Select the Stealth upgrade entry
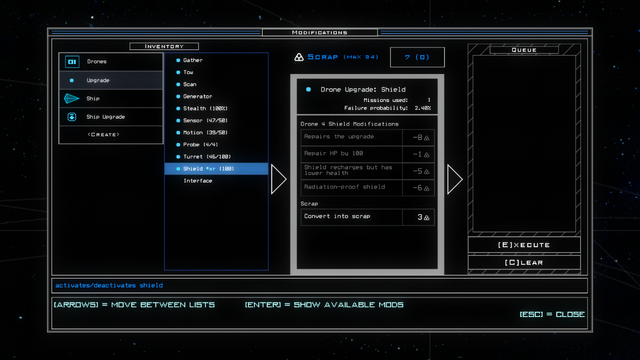The image size is (640, 360). pos(216,109)
